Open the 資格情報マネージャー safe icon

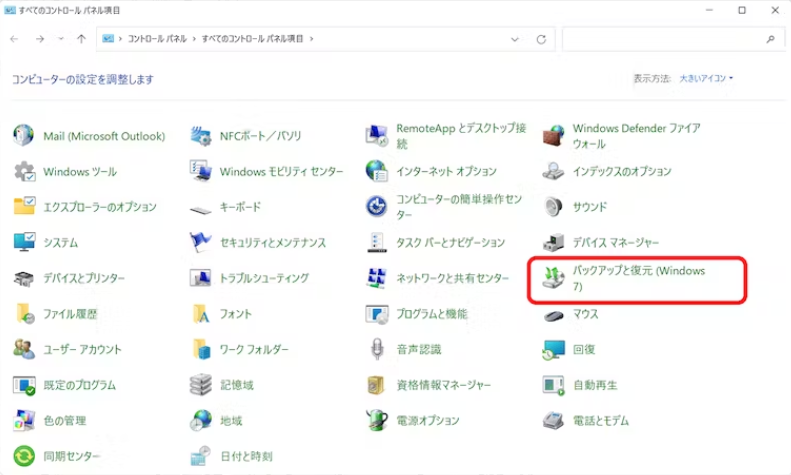tap(376, 385)
